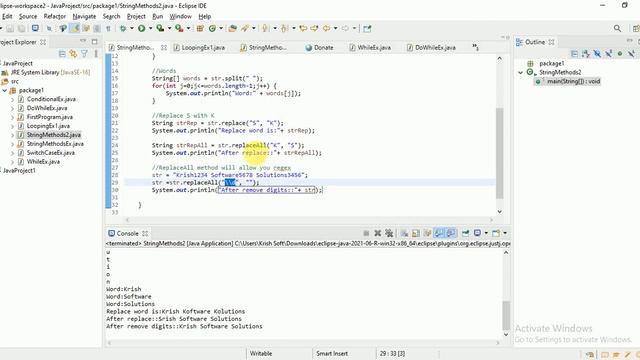
Task: Click Link with Editor in Project Explorer
Action: tap(73, 53)
